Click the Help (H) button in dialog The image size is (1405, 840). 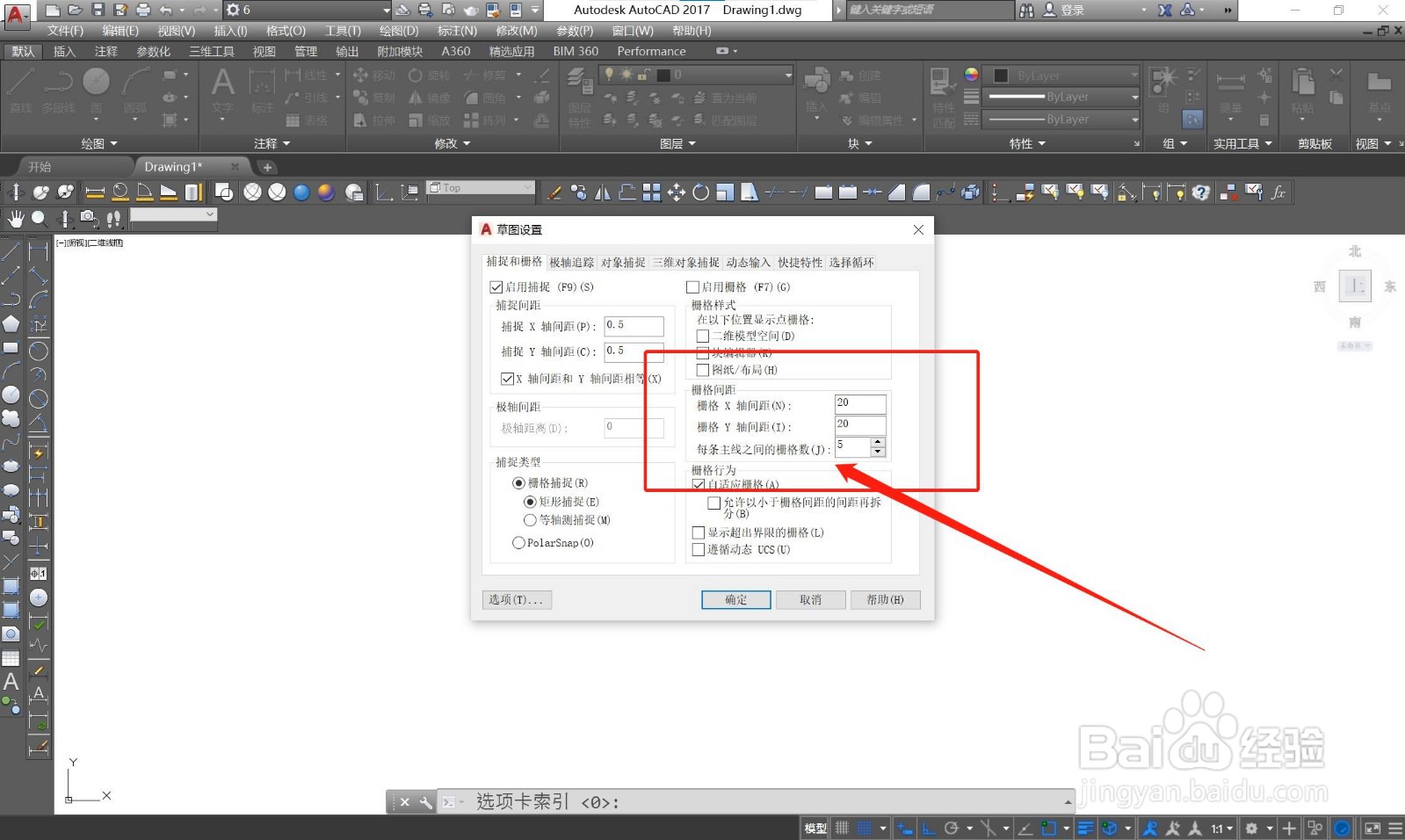(885, 599)
